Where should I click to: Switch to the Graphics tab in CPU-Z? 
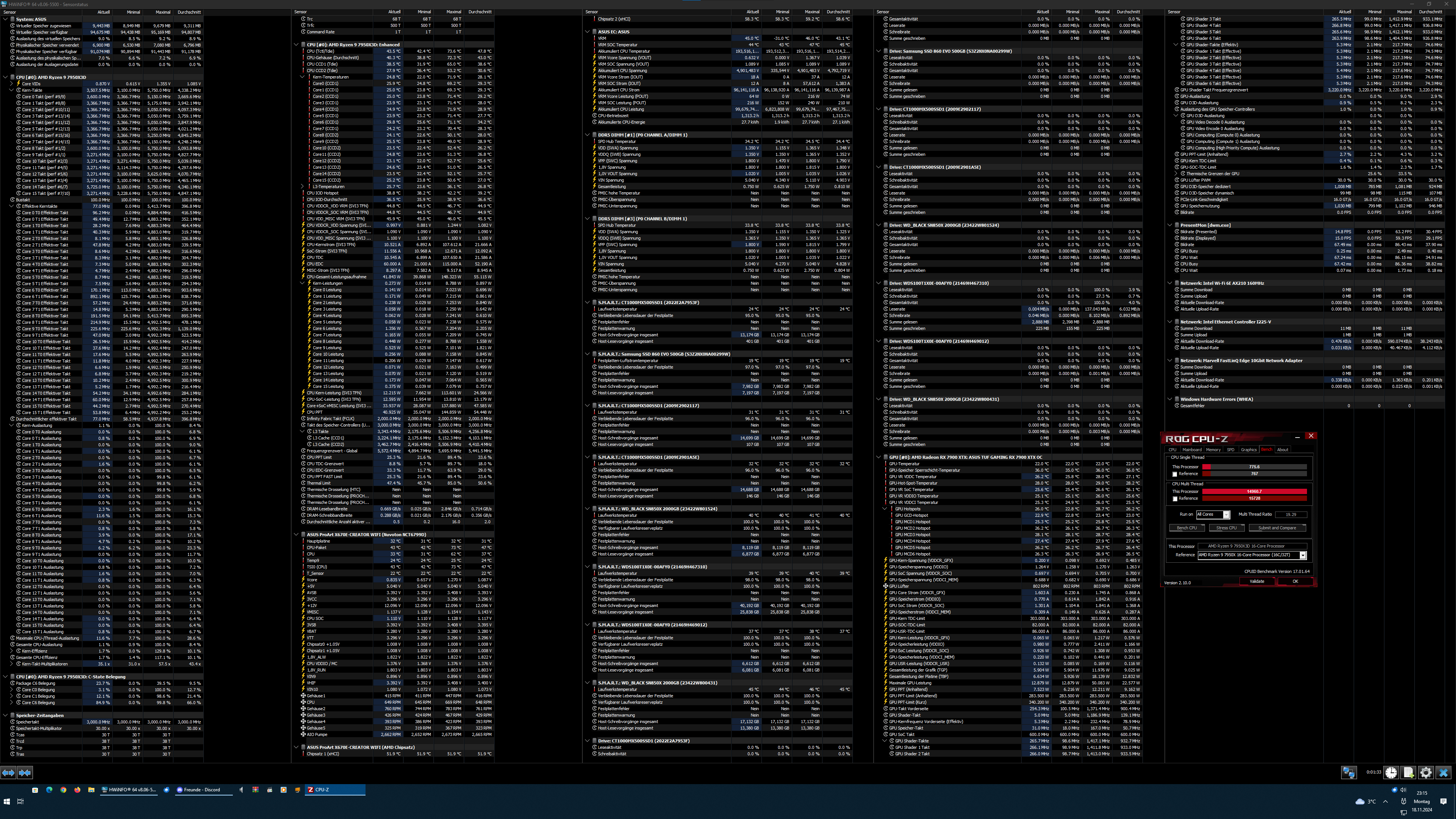[1249, 450]
